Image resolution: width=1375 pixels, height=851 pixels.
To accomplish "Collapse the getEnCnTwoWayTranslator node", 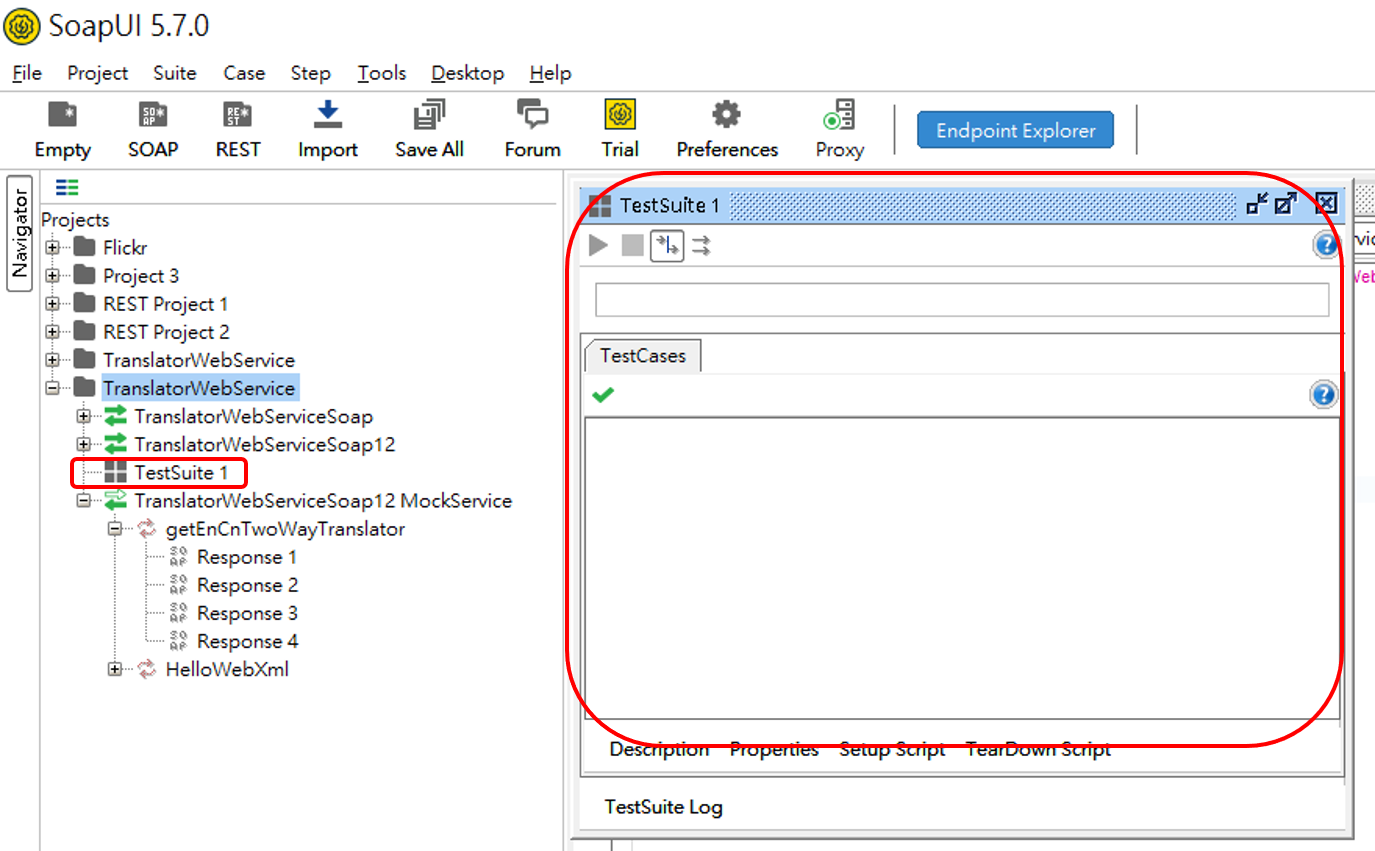I will point(115,529).
